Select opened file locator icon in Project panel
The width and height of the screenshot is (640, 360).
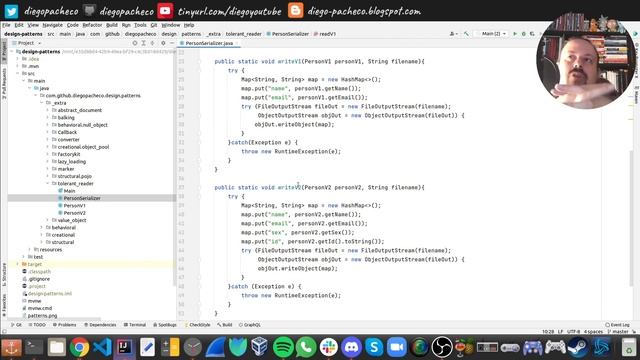135,43
